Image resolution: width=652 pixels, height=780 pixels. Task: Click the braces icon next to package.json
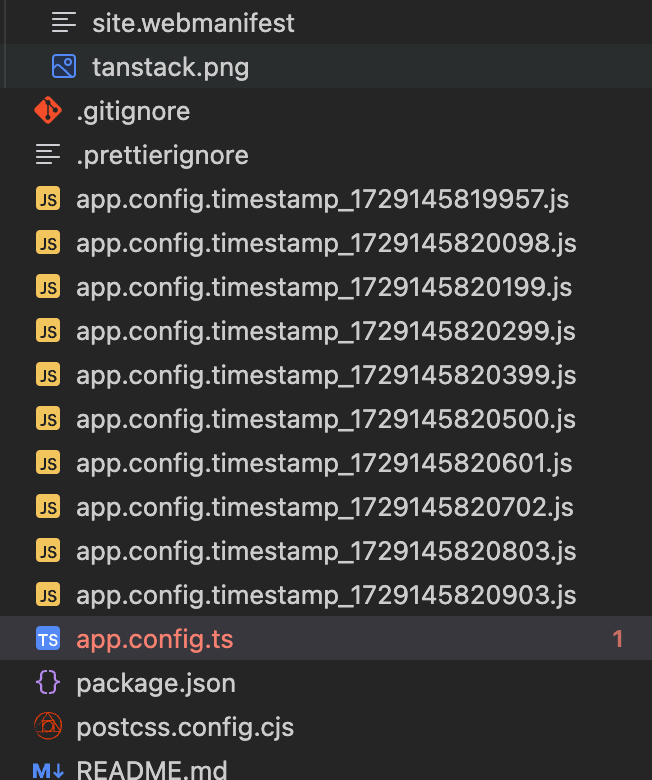[47, 683]
